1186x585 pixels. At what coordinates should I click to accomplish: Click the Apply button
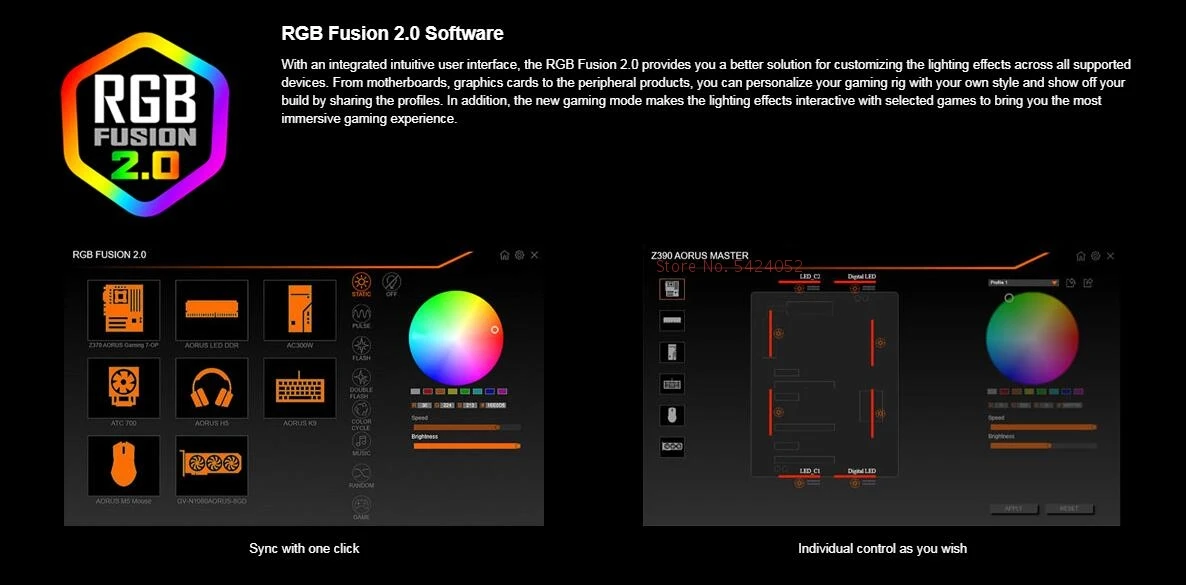coord(1014,509)
